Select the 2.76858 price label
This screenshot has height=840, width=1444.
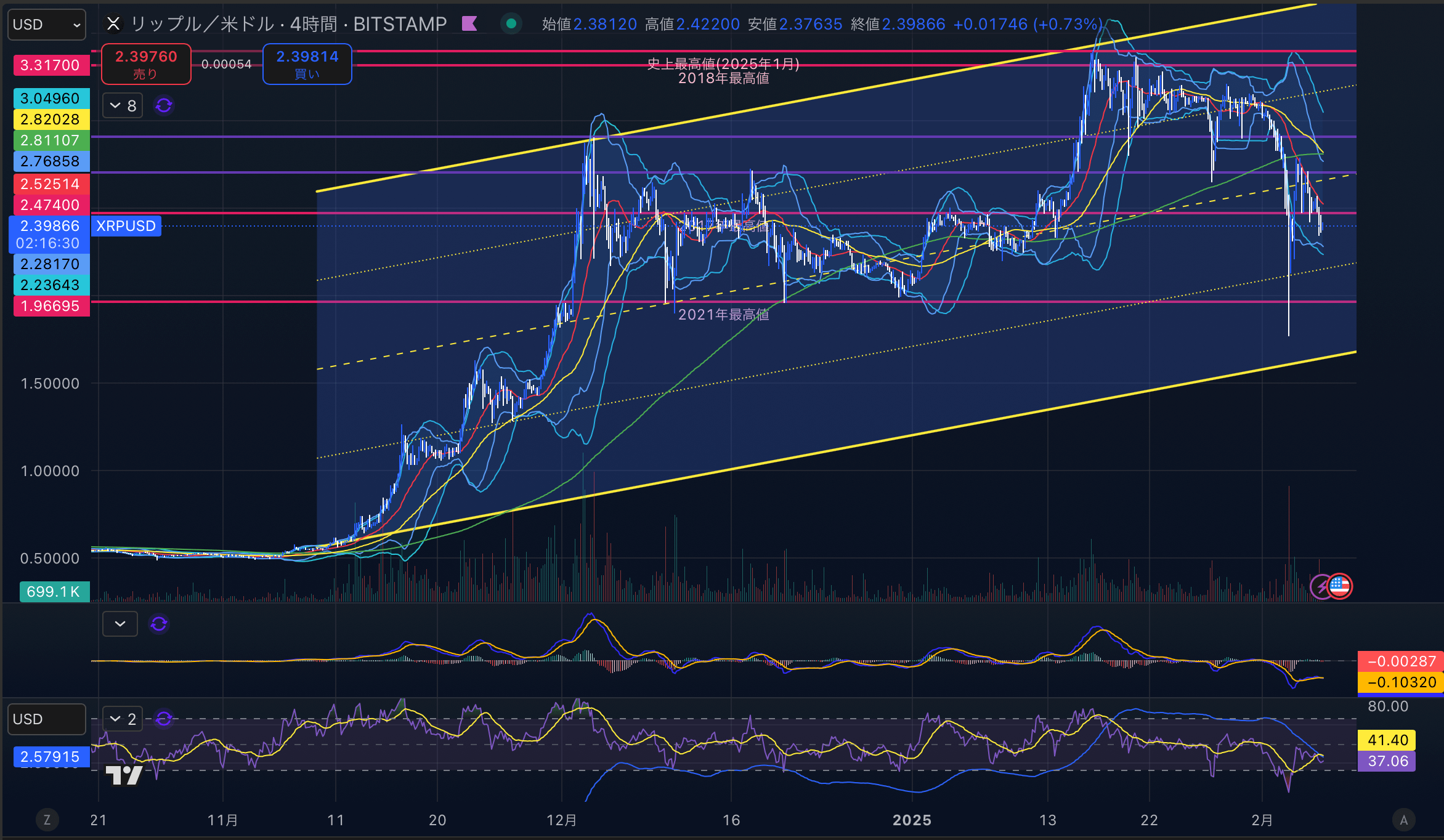[51, 161]
